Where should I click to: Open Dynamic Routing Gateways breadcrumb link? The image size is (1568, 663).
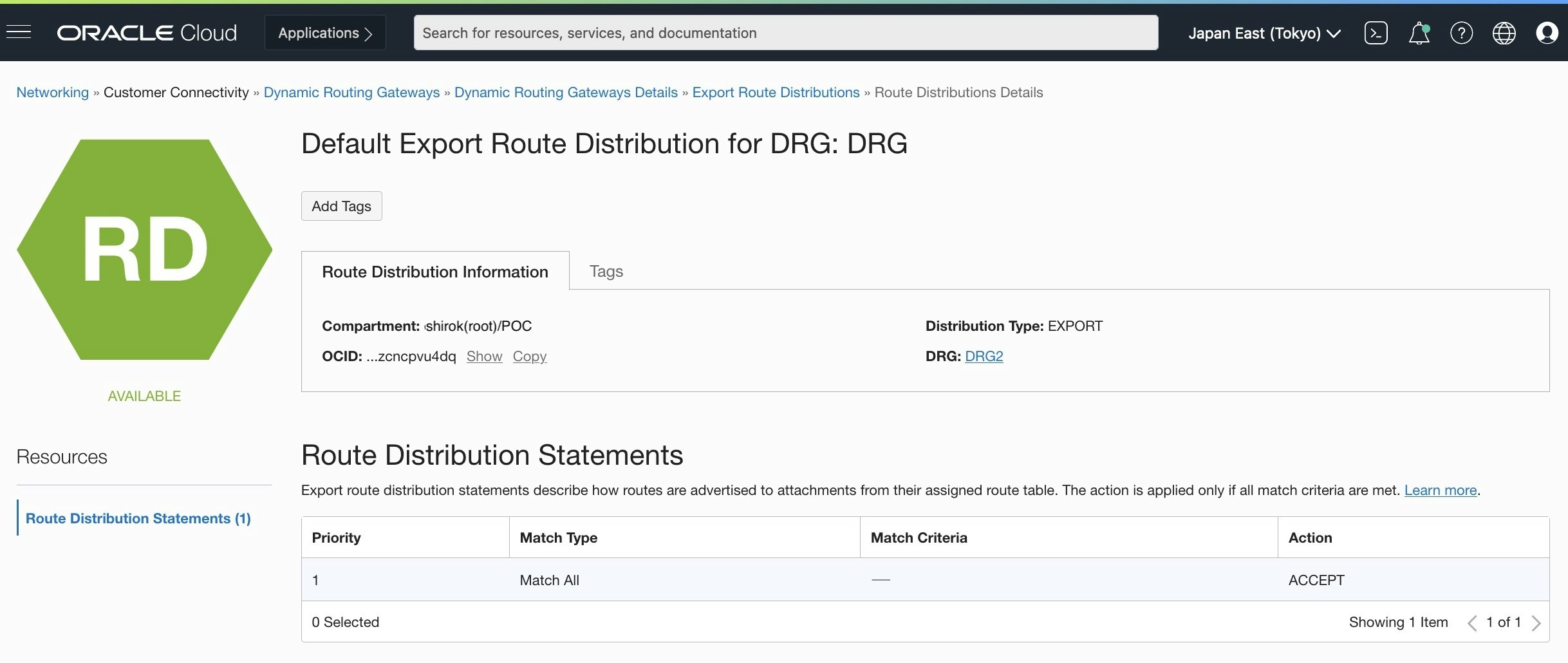pyautogui.click(x=351, y=92)
